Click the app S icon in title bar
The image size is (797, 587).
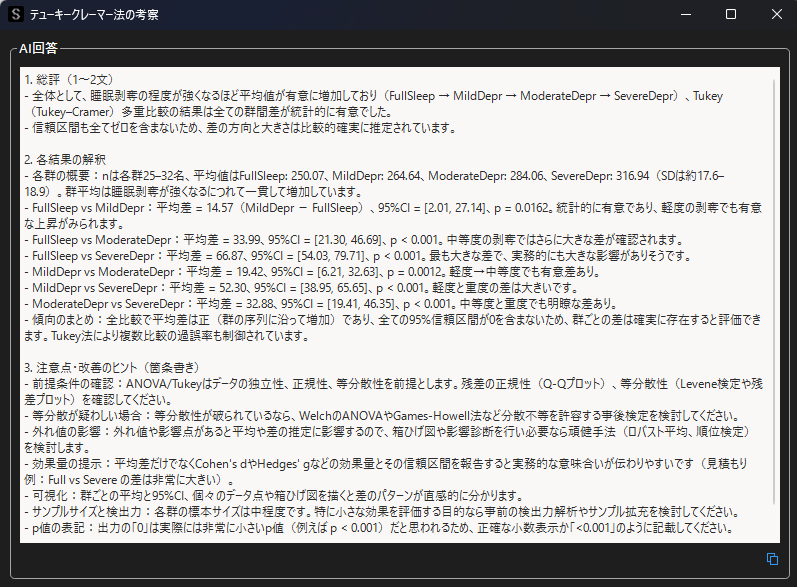click(x=16, y=14)
